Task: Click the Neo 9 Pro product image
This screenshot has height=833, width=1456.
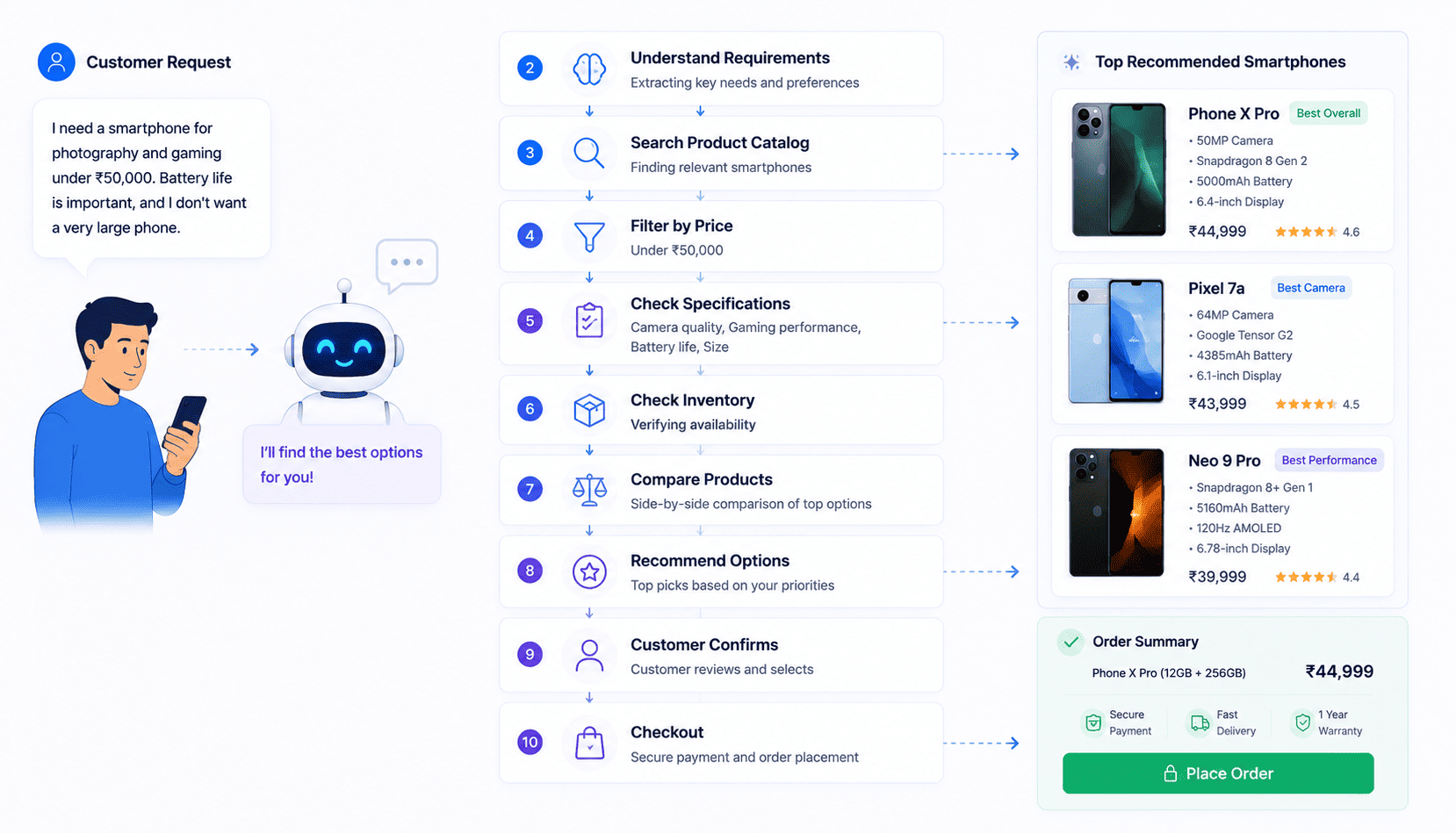Action: pos(1116,513)
